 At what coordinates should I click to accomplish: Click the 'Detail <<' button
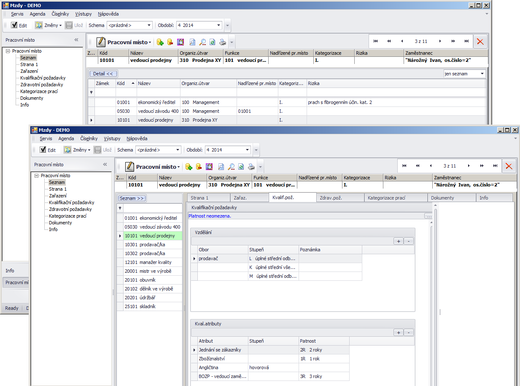click(103, 74)
